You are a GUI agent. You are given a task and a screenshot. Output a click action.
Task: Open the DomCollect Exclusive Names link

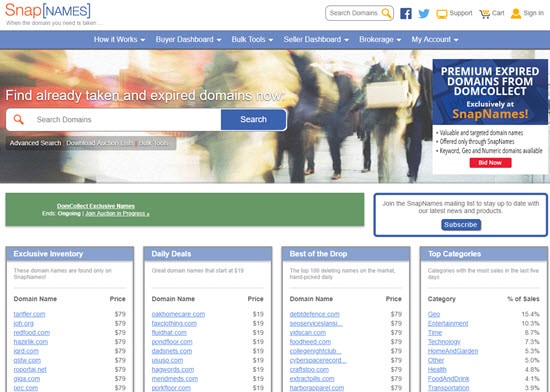pyautogui.click(x=96, y=206)
